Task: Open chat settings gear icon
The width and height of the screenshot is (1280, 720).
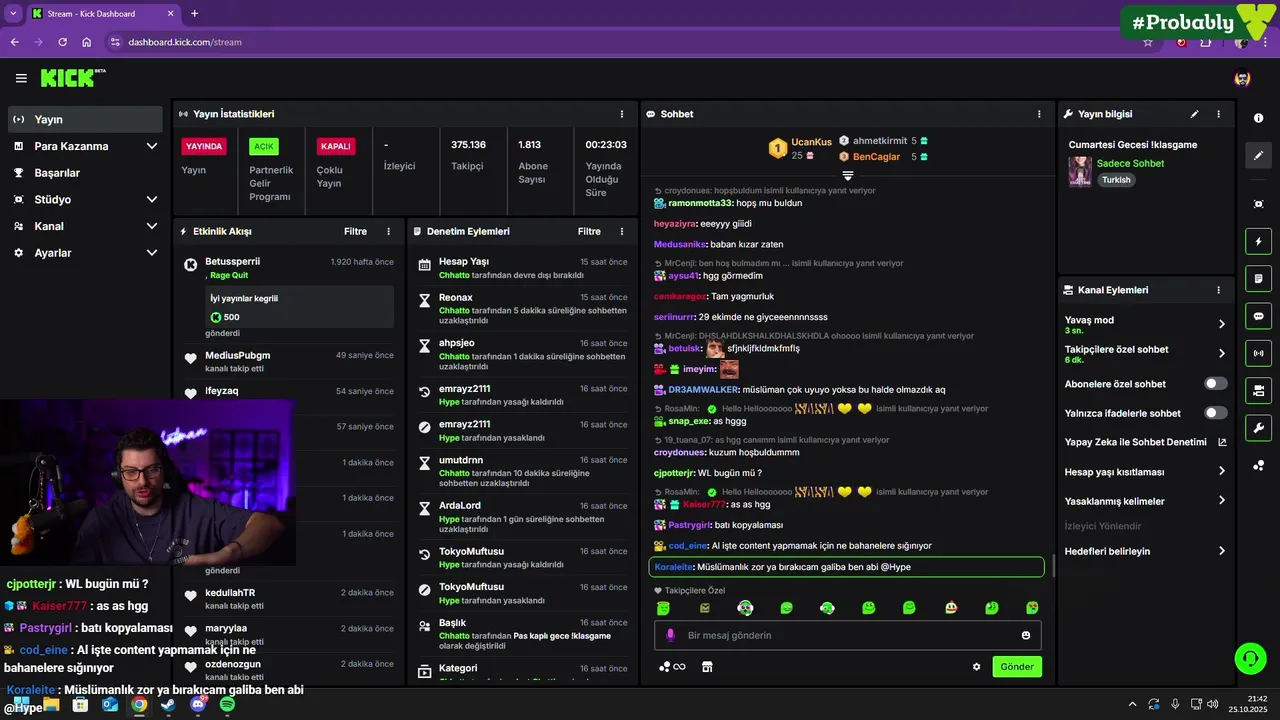Action: tap(977, 667)
